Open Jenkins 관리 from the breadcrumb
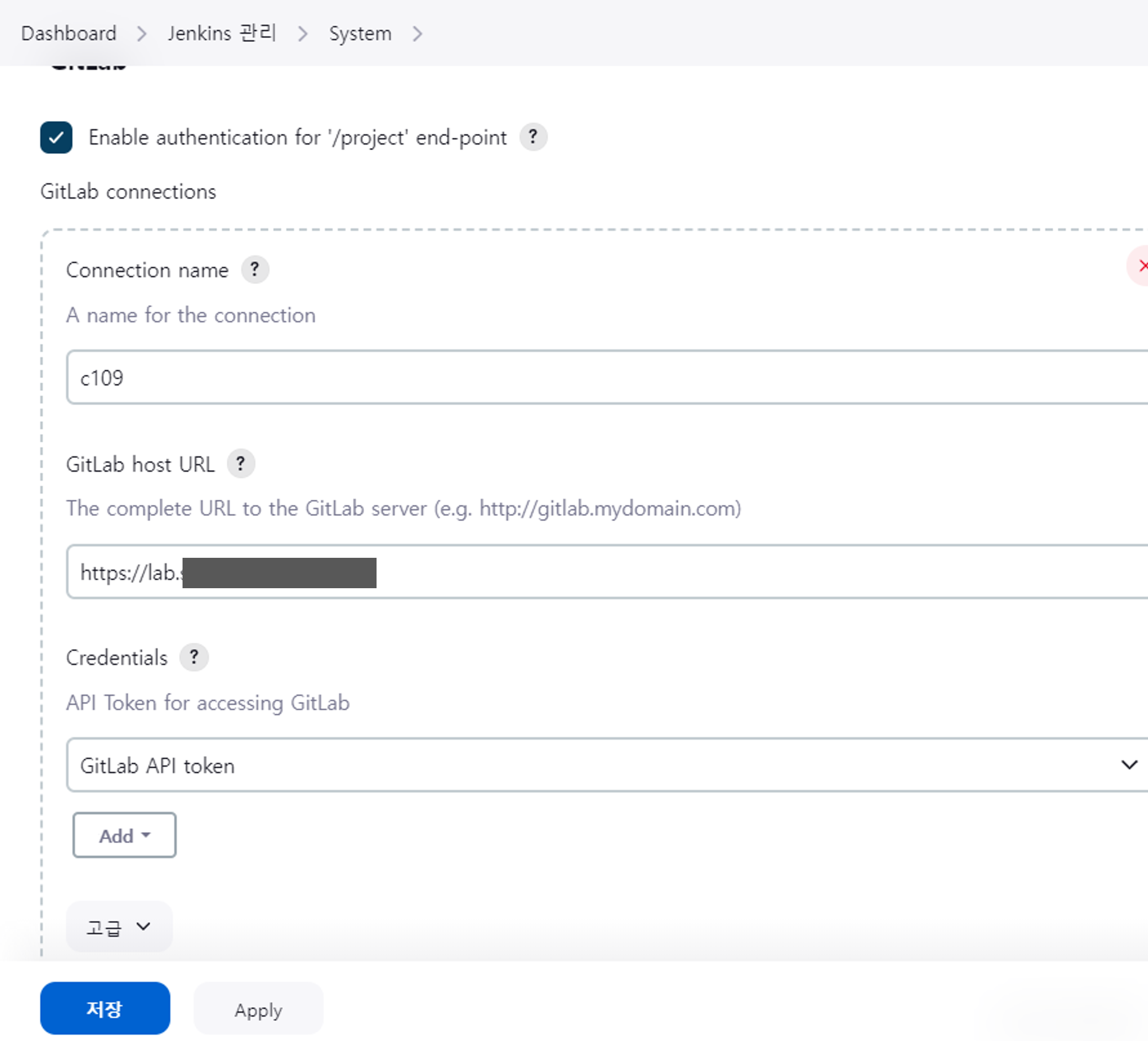 (x=222, y=33)
